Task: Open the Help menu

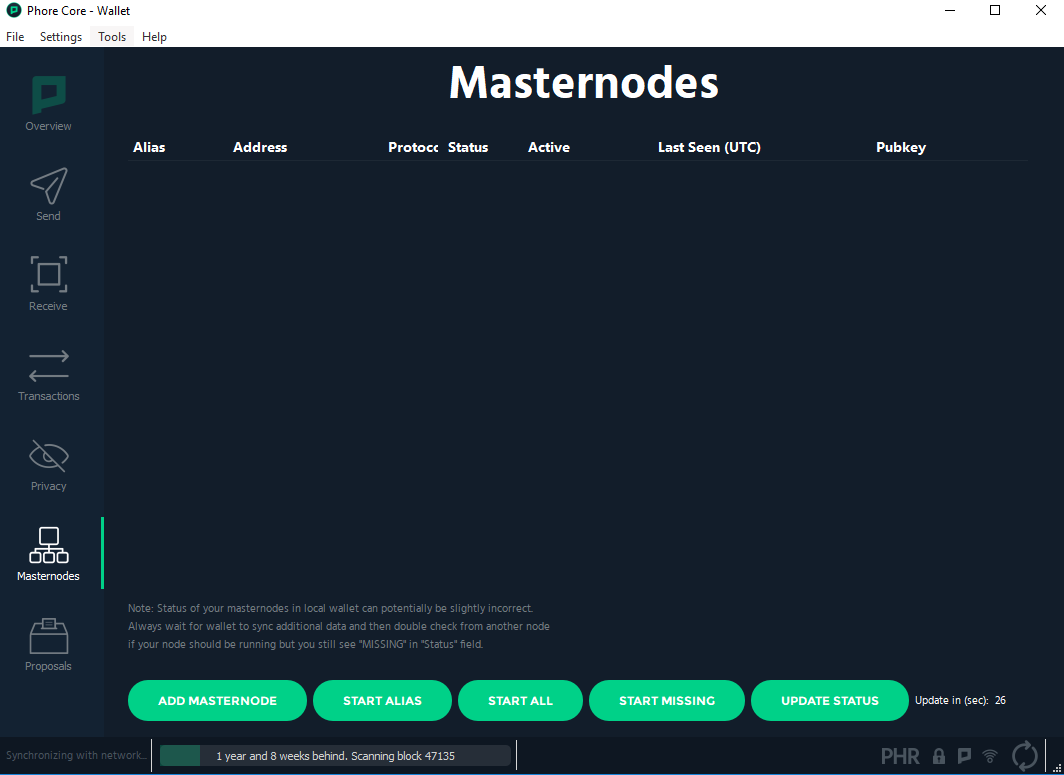Action: (154, 37)
